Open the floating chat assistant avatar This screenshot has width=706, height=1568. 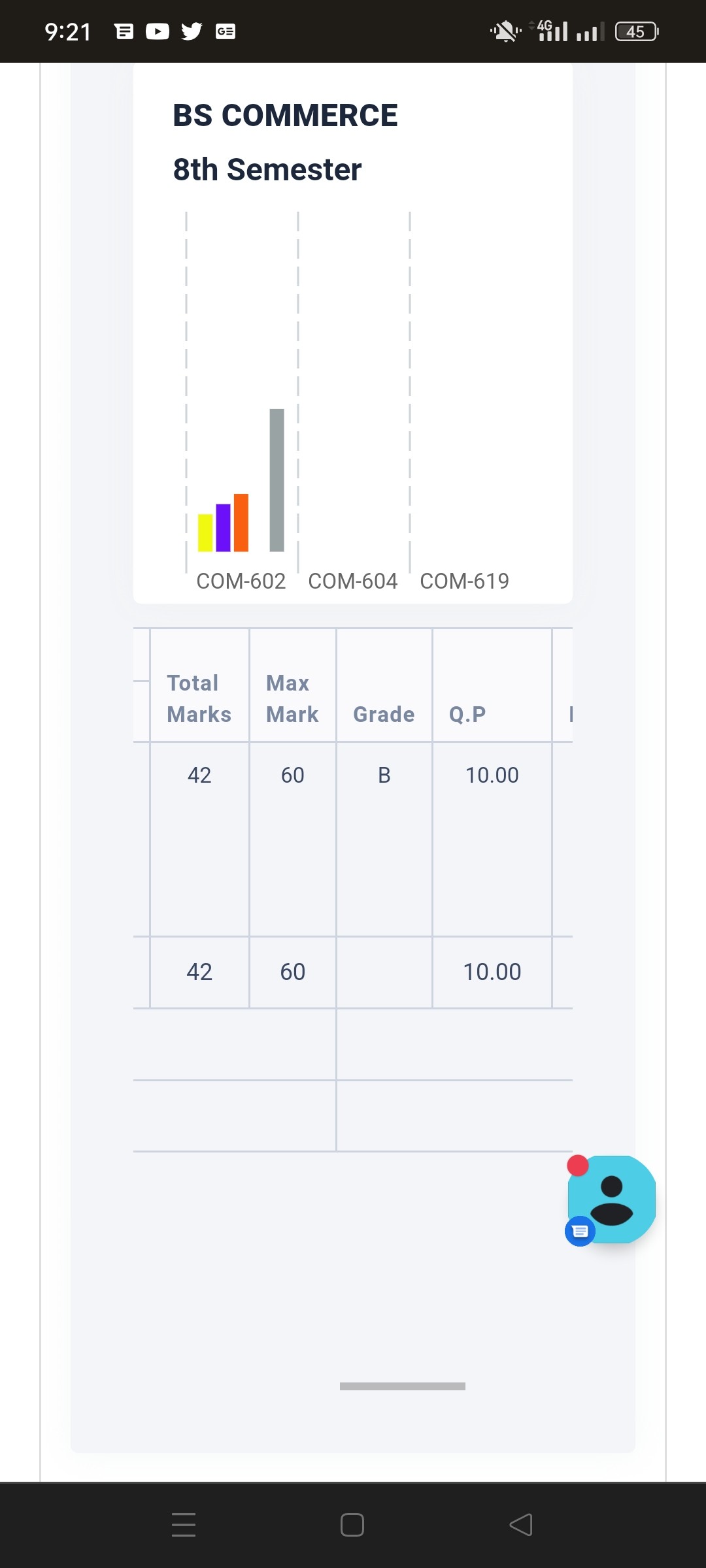pyautogui.click(x=612, y=1199)
